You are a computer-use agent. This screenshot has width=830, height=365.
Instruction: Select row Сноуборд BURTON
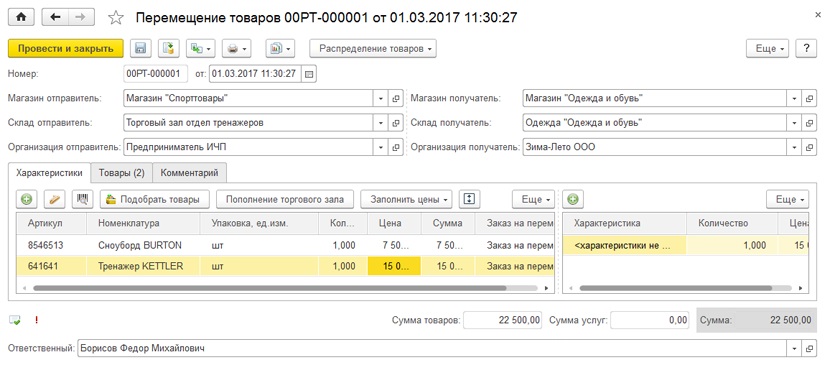pyautogui.click(x=285, y=245)
